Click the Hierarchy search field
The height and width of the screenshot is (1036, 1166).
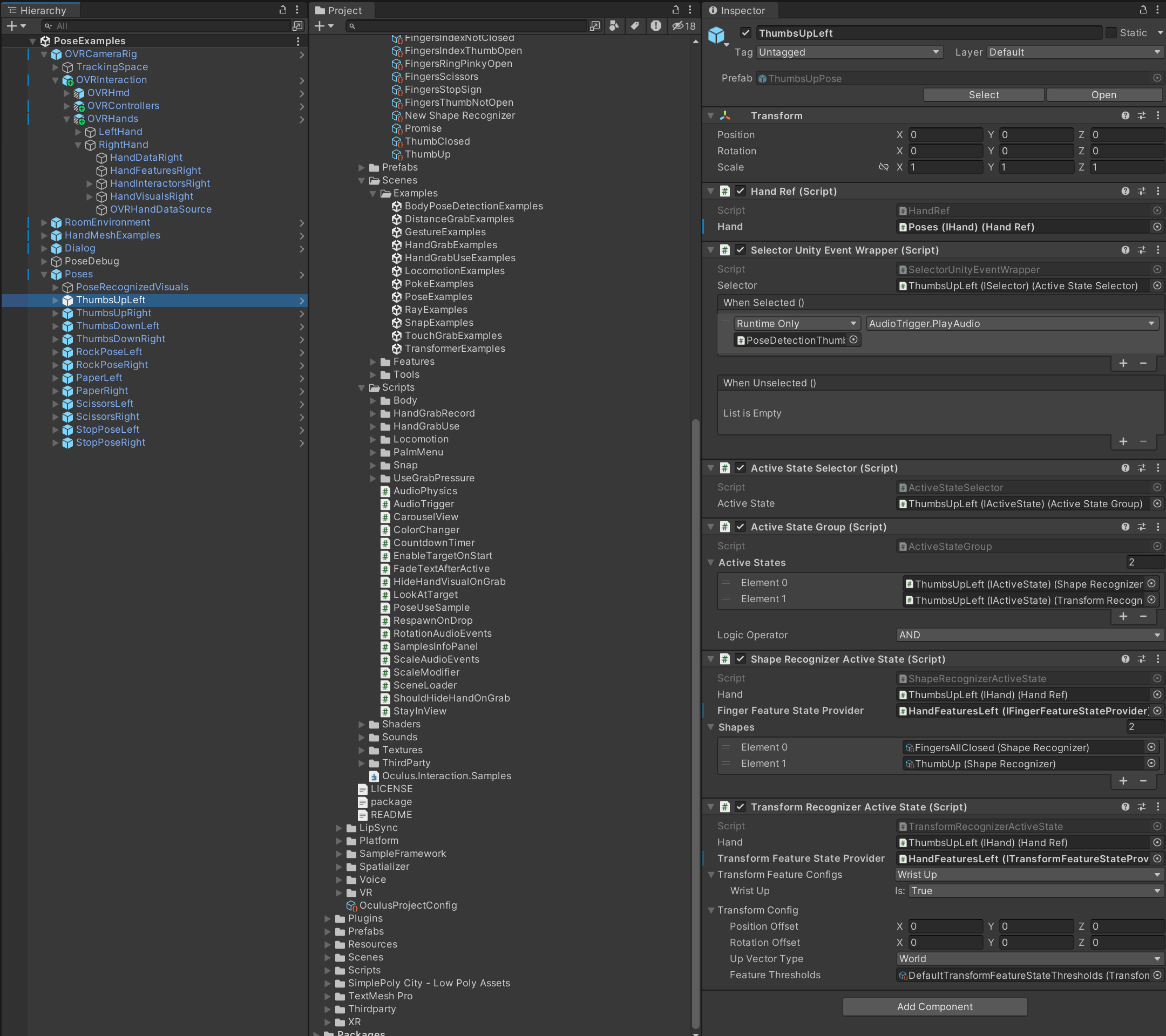(165, 26)
